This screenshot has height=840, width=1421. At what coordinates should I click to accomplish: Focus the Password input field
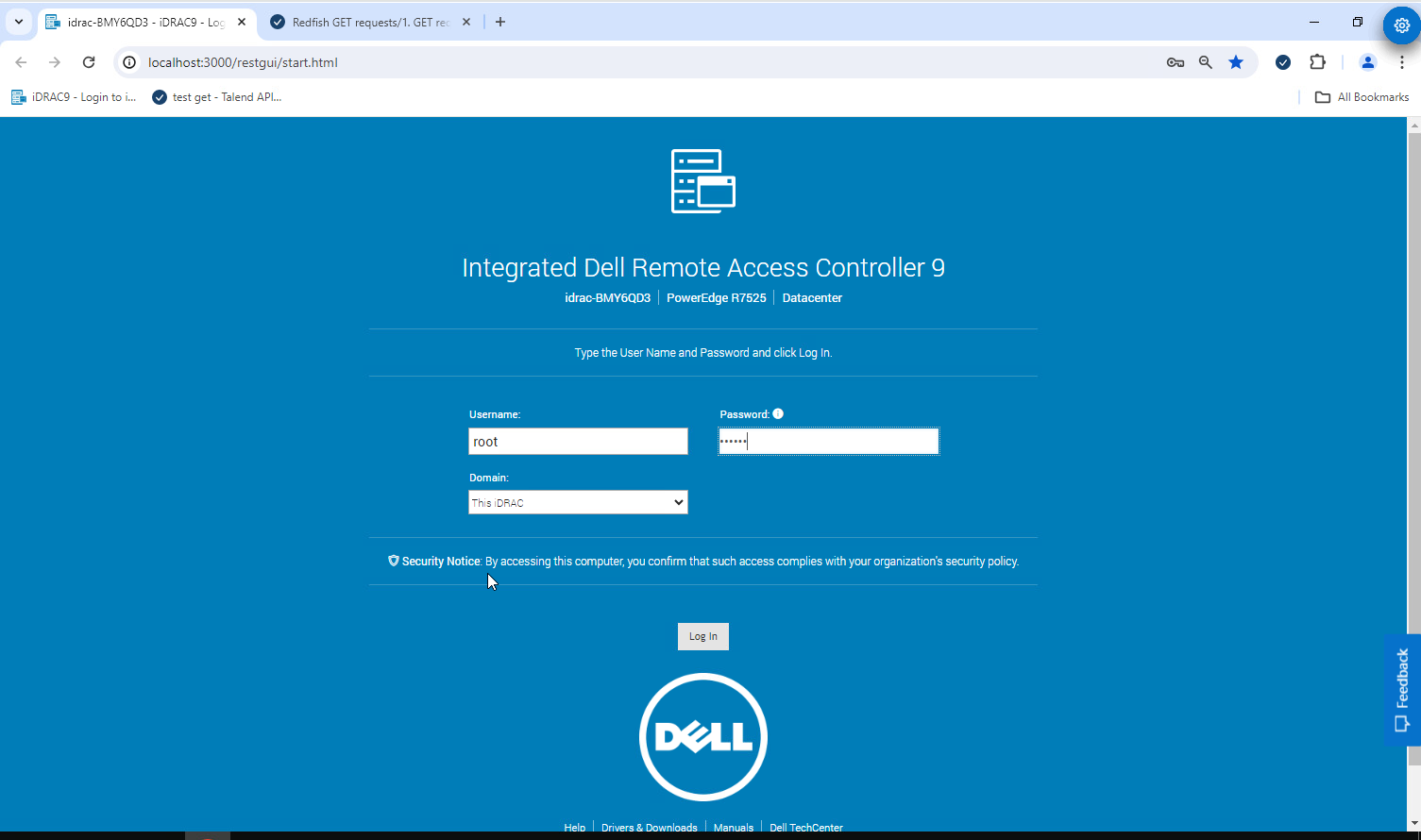click(828, 441)
